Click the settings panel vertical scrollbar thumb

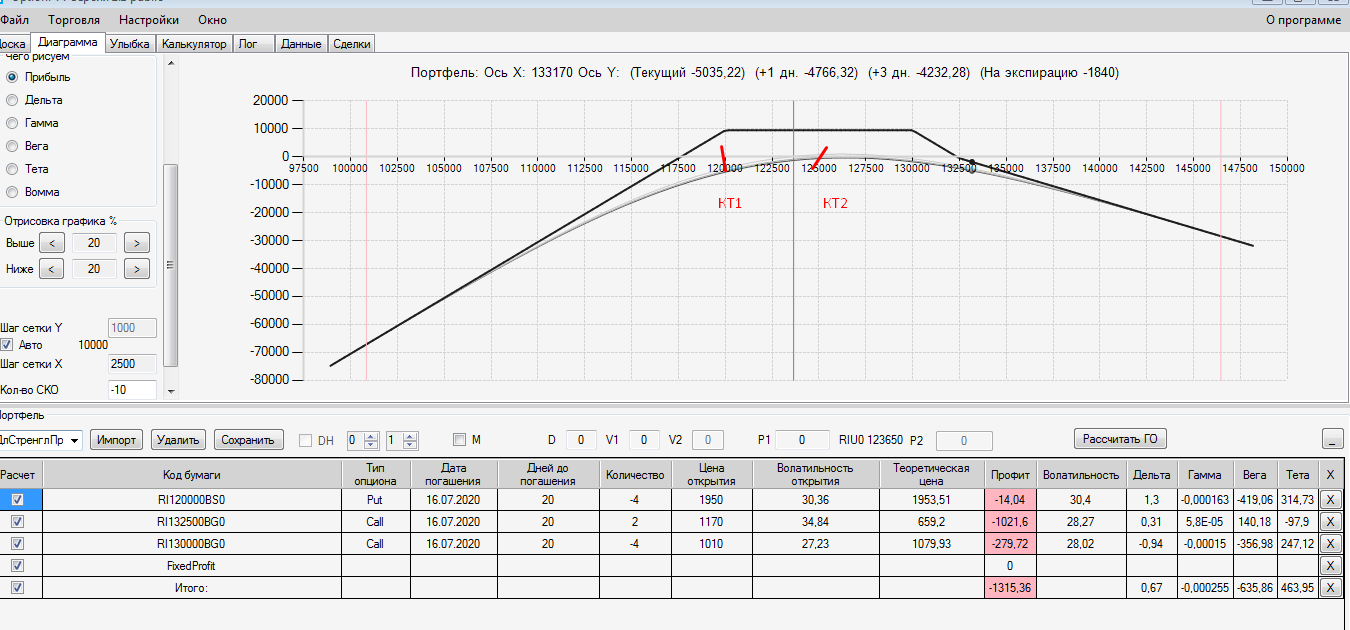(170, 265)
